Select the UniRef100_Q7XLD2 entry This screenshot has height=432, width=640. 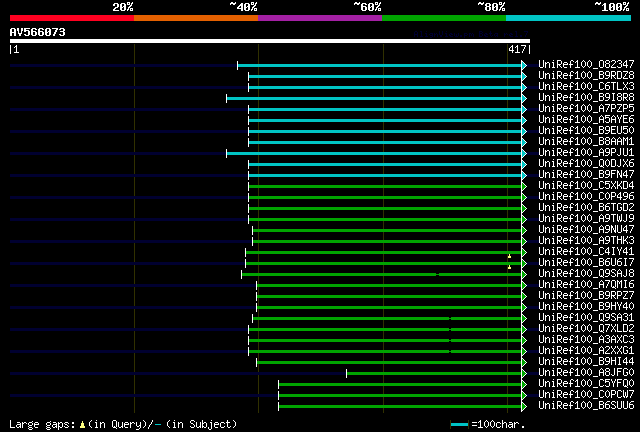pyautogui.click(x=586, y=329)
